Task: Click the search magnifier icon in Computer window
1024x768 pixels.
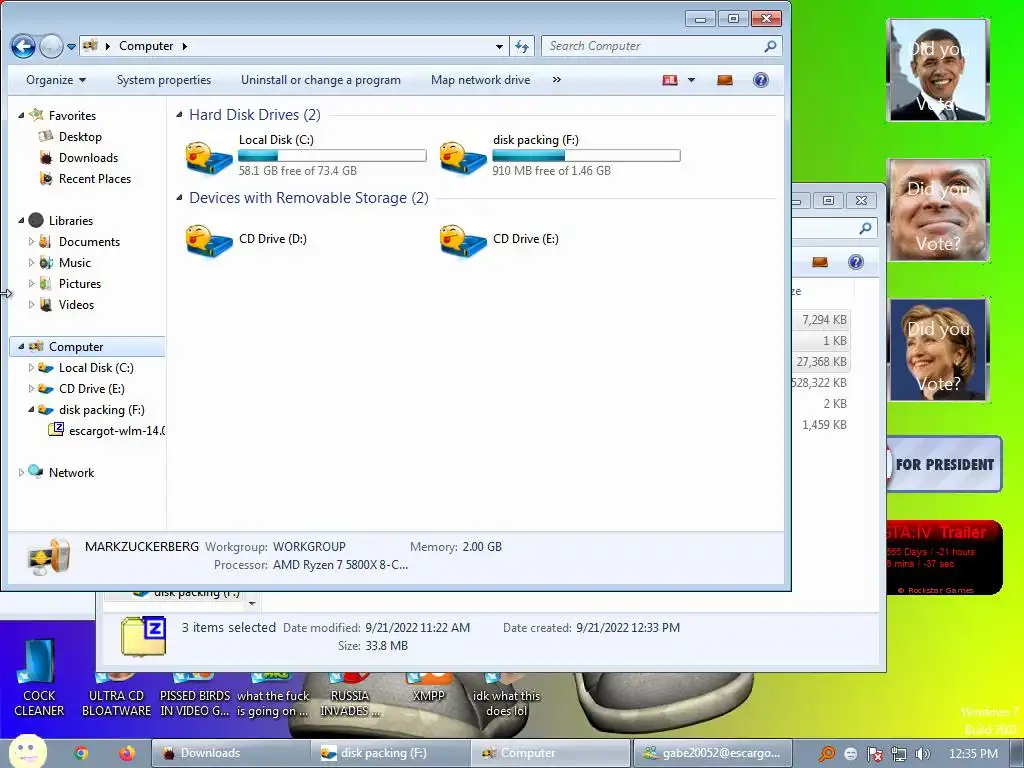Action: click(771, 46)
